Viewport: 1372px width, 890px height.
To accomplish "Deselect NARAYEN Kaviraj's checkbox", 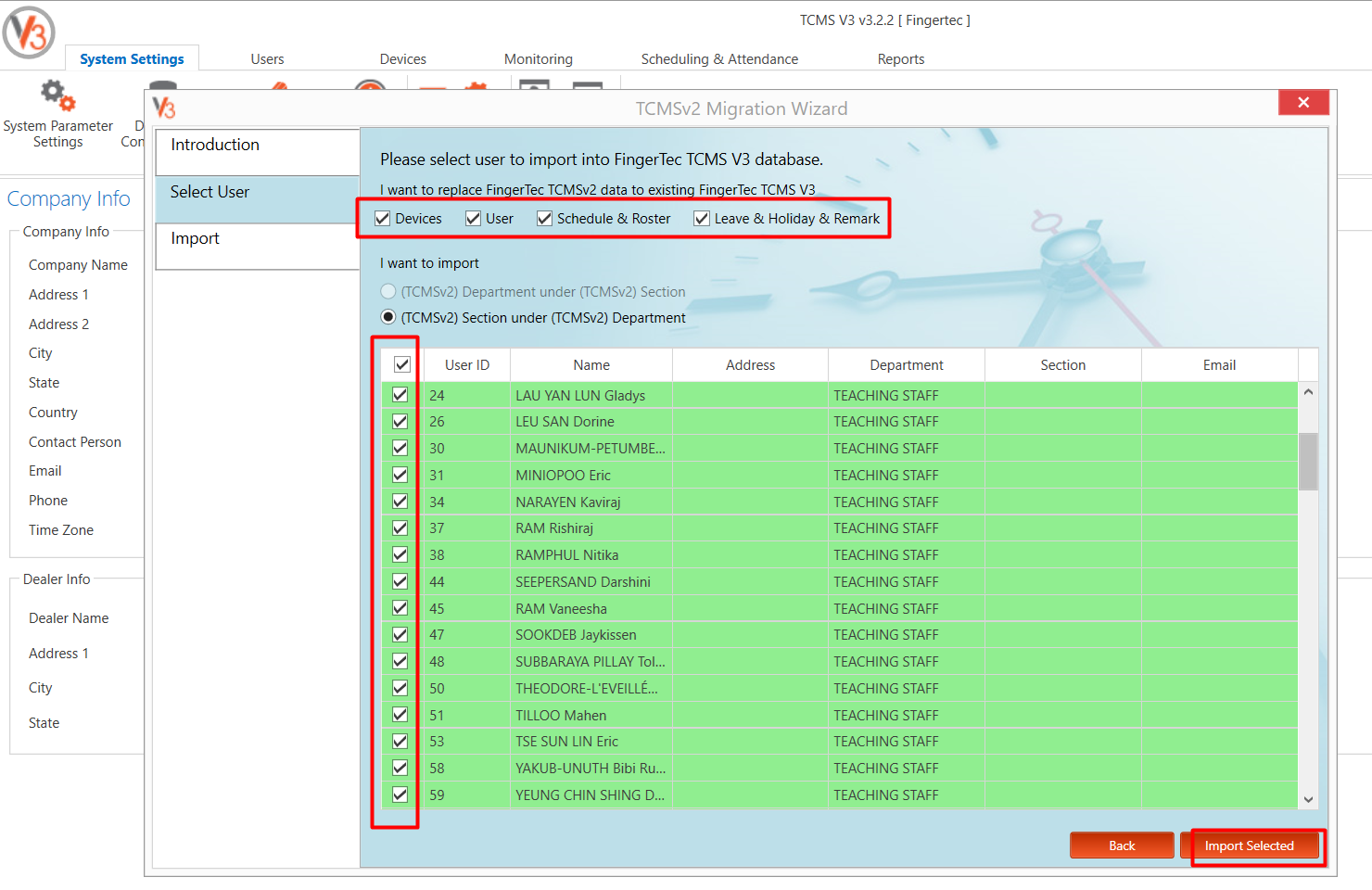I will tap(400, 502).
